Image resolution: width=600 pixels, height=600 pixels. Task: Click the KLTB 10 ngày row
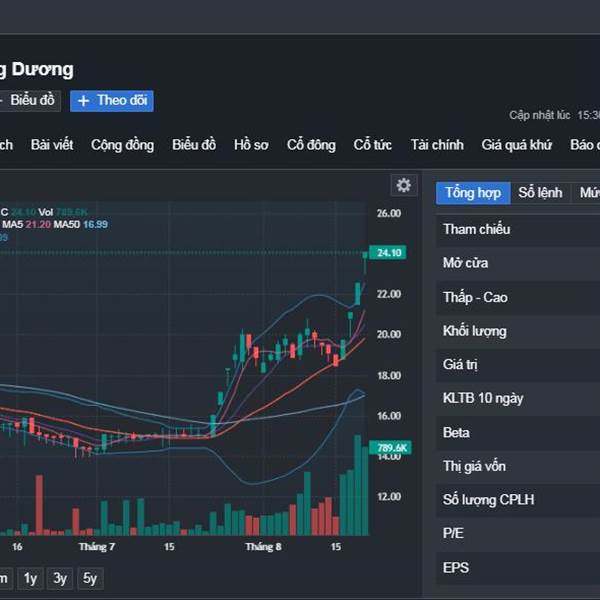coord(518,398)
